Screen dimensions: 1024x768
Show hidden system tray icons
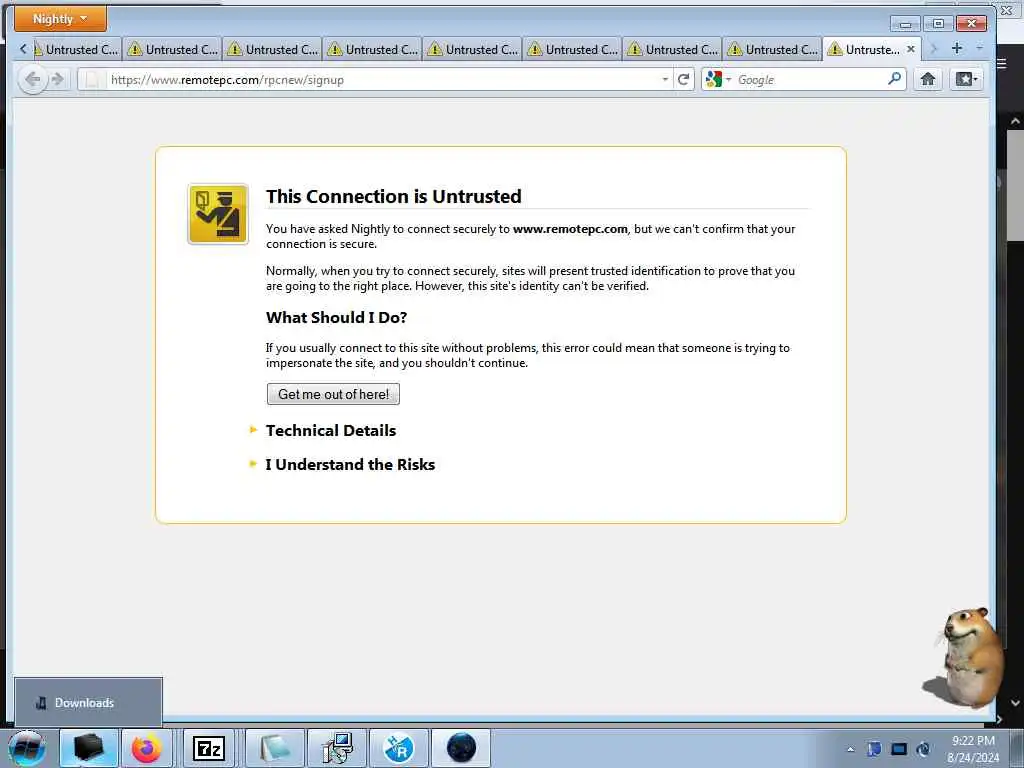850,749
